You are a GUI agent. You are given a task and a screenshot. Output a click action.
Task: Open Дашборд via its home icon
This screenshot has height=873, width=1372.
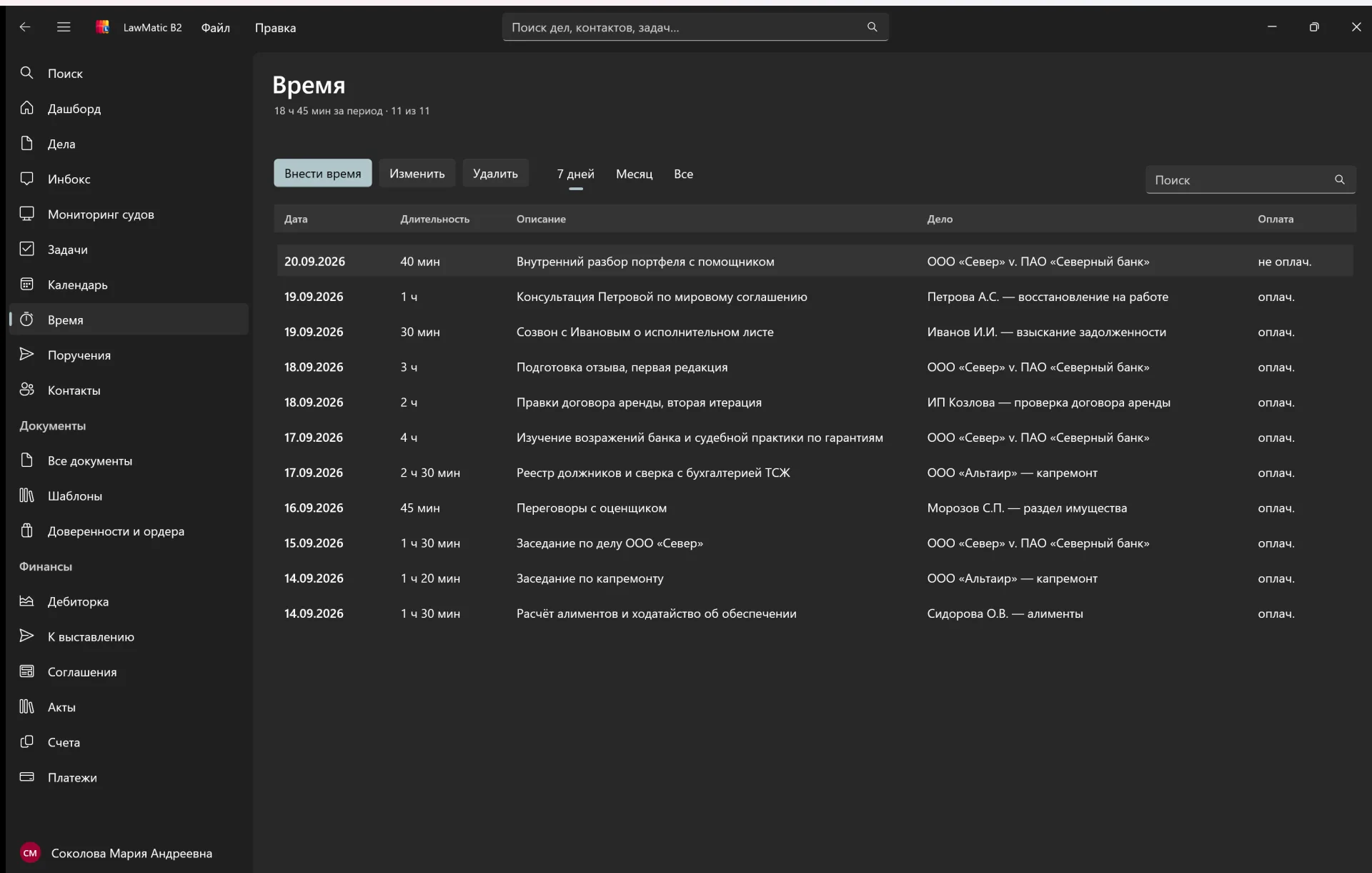point(26,108)
